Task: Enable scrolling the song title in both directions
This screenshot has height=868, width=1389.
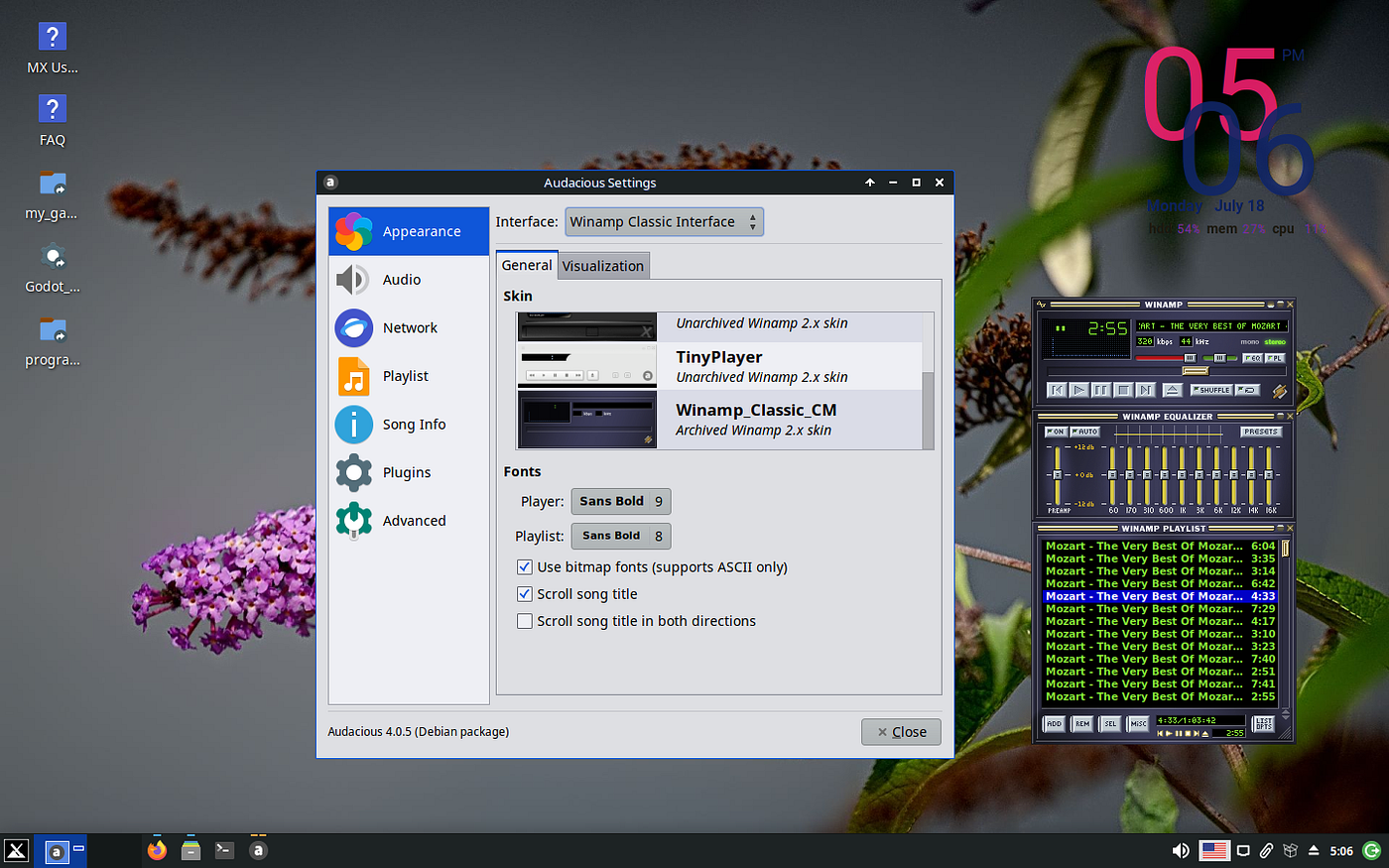Action: (x=524, y=620)
